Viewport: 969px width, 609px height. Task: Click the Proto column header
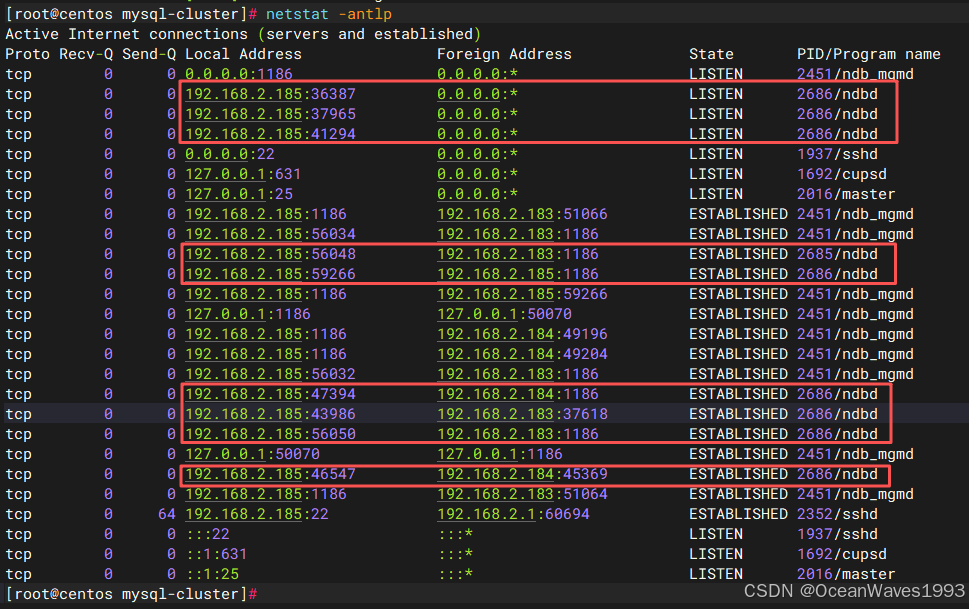(x=27, y=54)
